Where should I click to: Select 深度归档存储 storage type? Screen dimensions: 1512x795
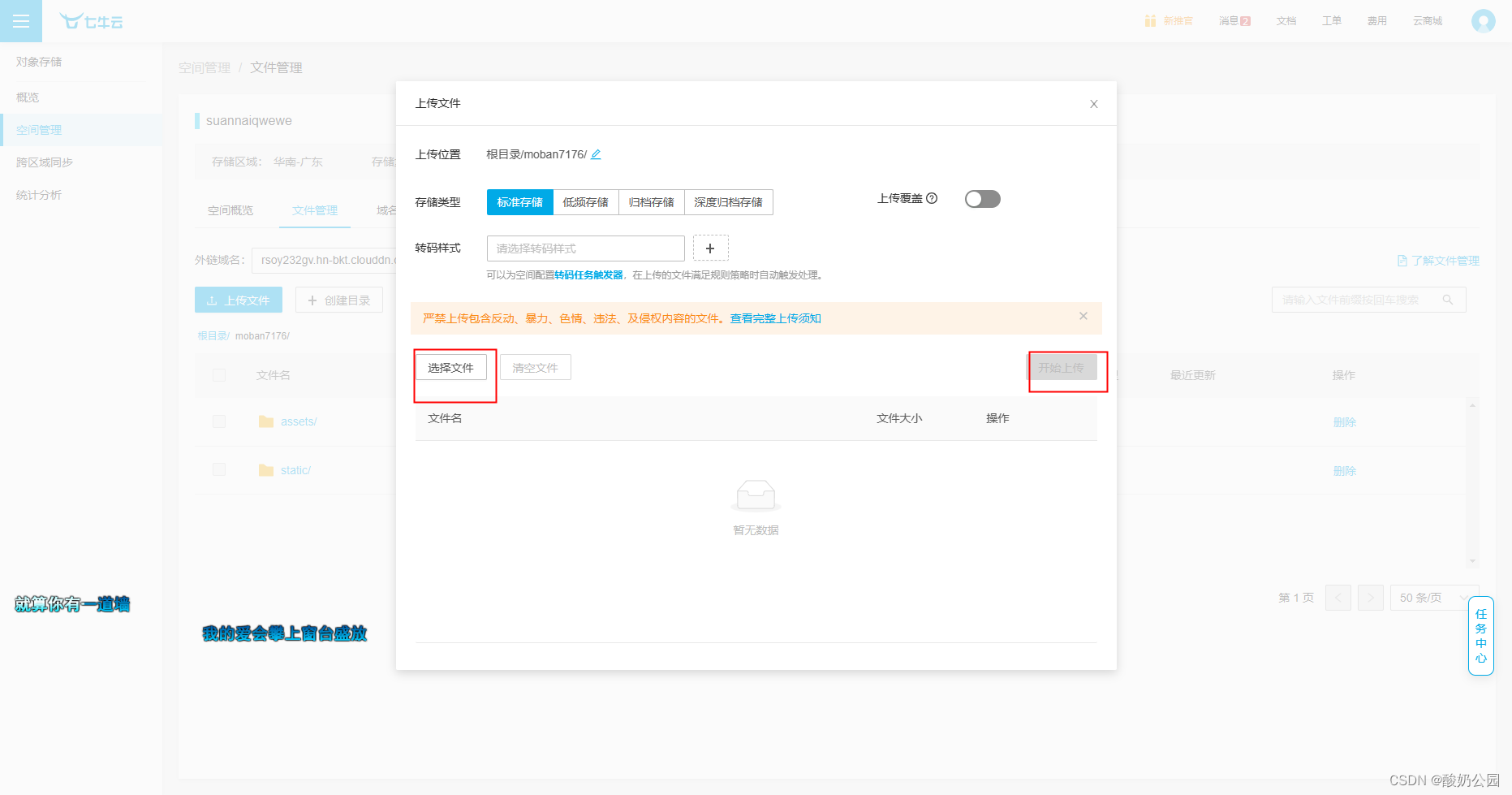(x=729, y=202)
